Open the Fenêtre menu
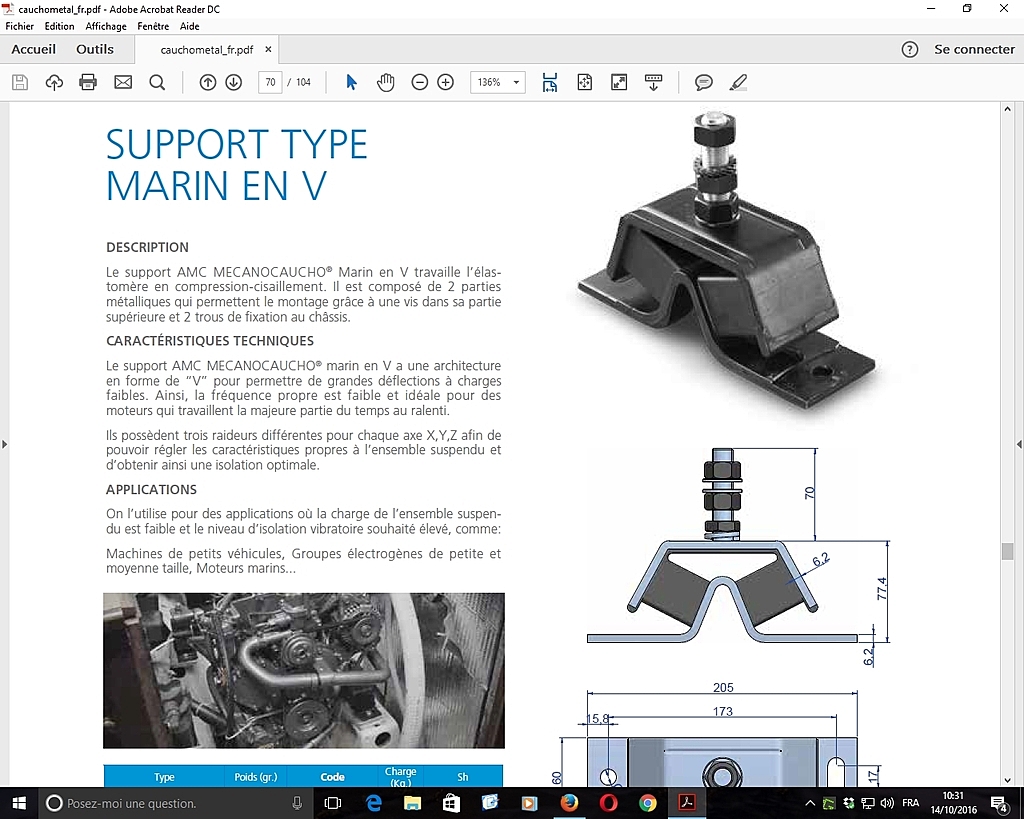 [x=153, y=26]
